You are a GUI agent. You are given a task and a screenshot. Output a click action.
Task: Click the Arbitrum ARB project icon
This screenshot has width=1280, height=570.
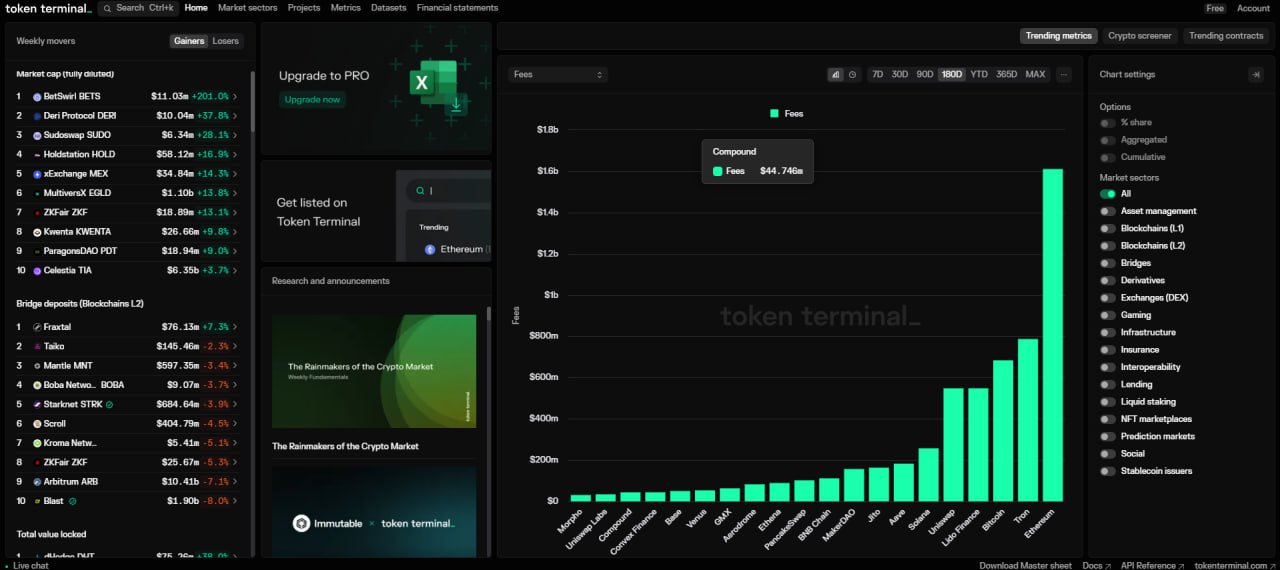click(37, 482)
